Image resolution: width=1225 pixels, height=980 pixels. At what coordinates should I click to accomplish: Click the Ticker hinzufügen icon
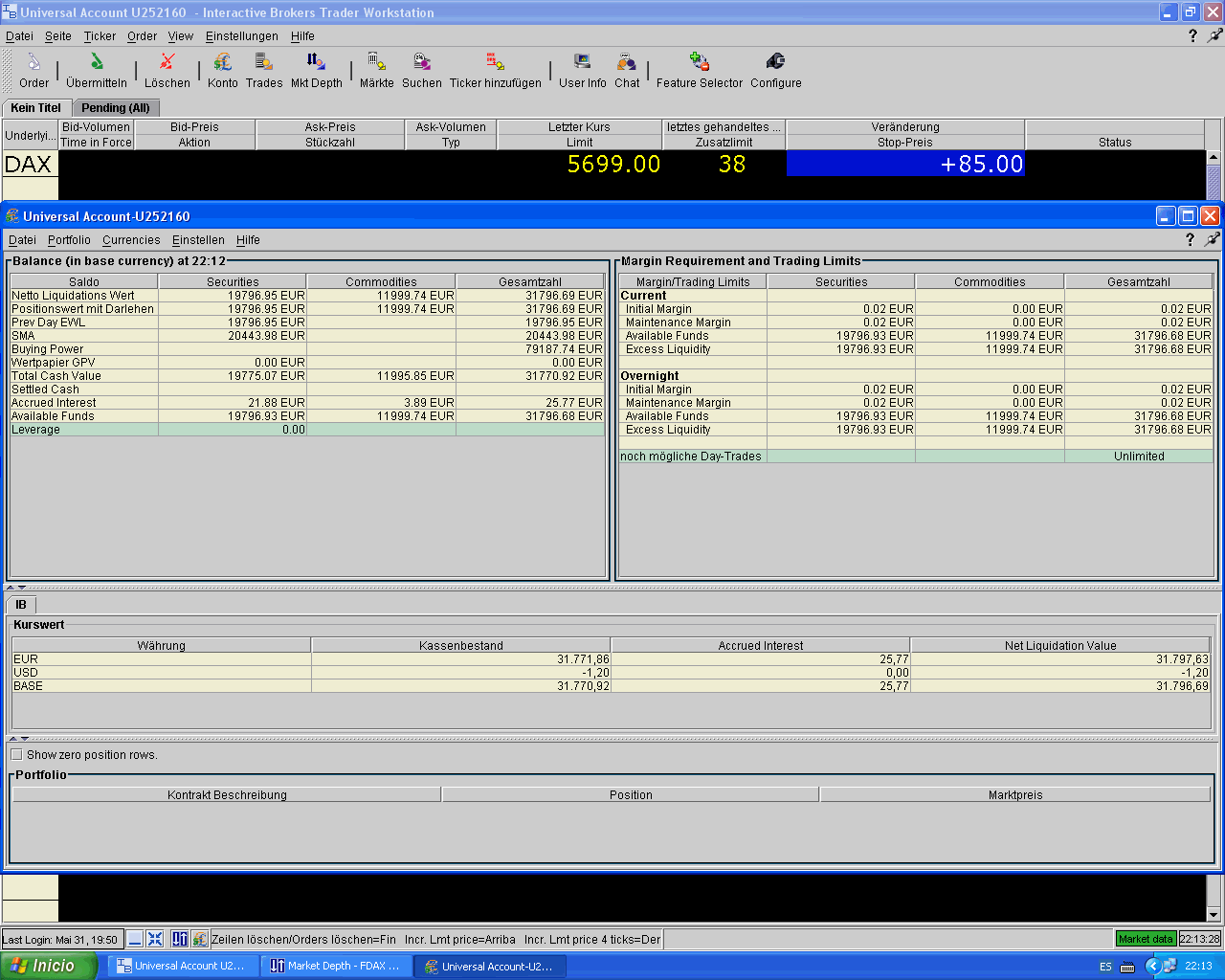pyautogui.click(x=495, y=62)
